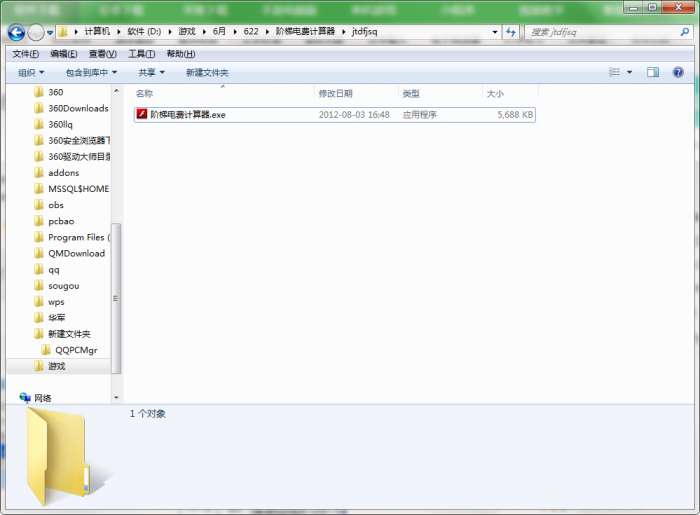Select the addons folder in tree
Viewport: 700px width, 515px height.
coord(63,173)
